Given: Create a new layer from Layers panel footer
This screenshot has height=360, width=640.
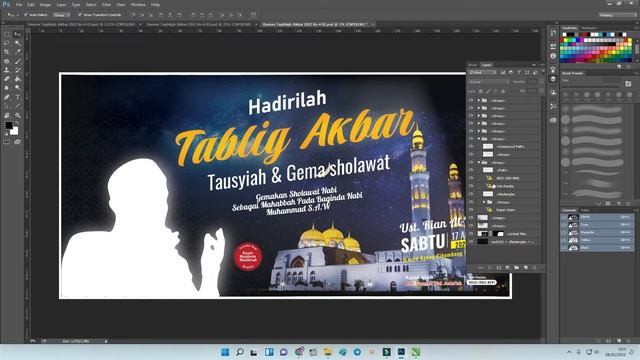Looking at the screenshot, I should pyautogui.click(x=525, y=268).
